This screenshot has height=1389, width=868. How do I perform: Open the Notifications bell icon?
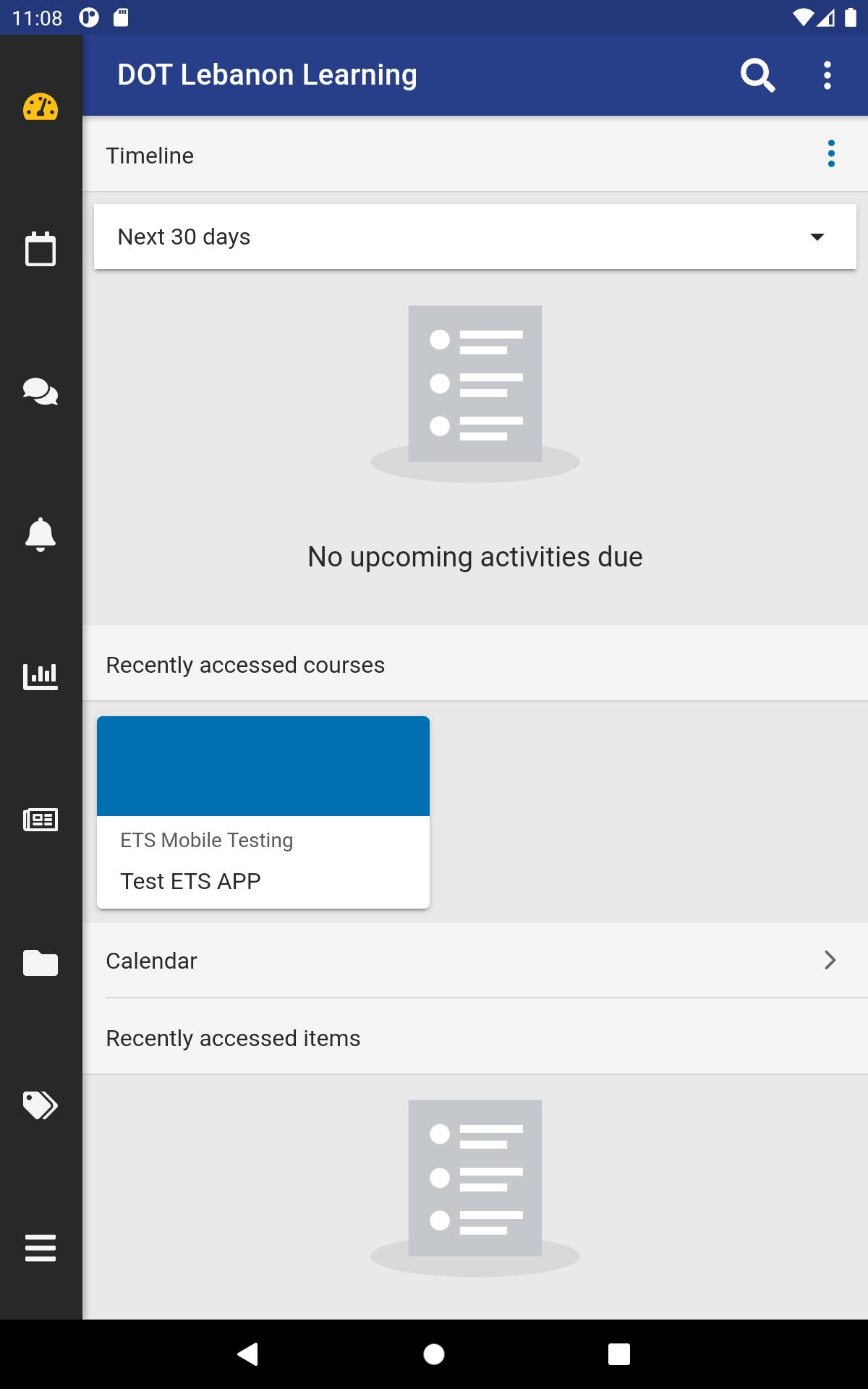click(41, 535)
